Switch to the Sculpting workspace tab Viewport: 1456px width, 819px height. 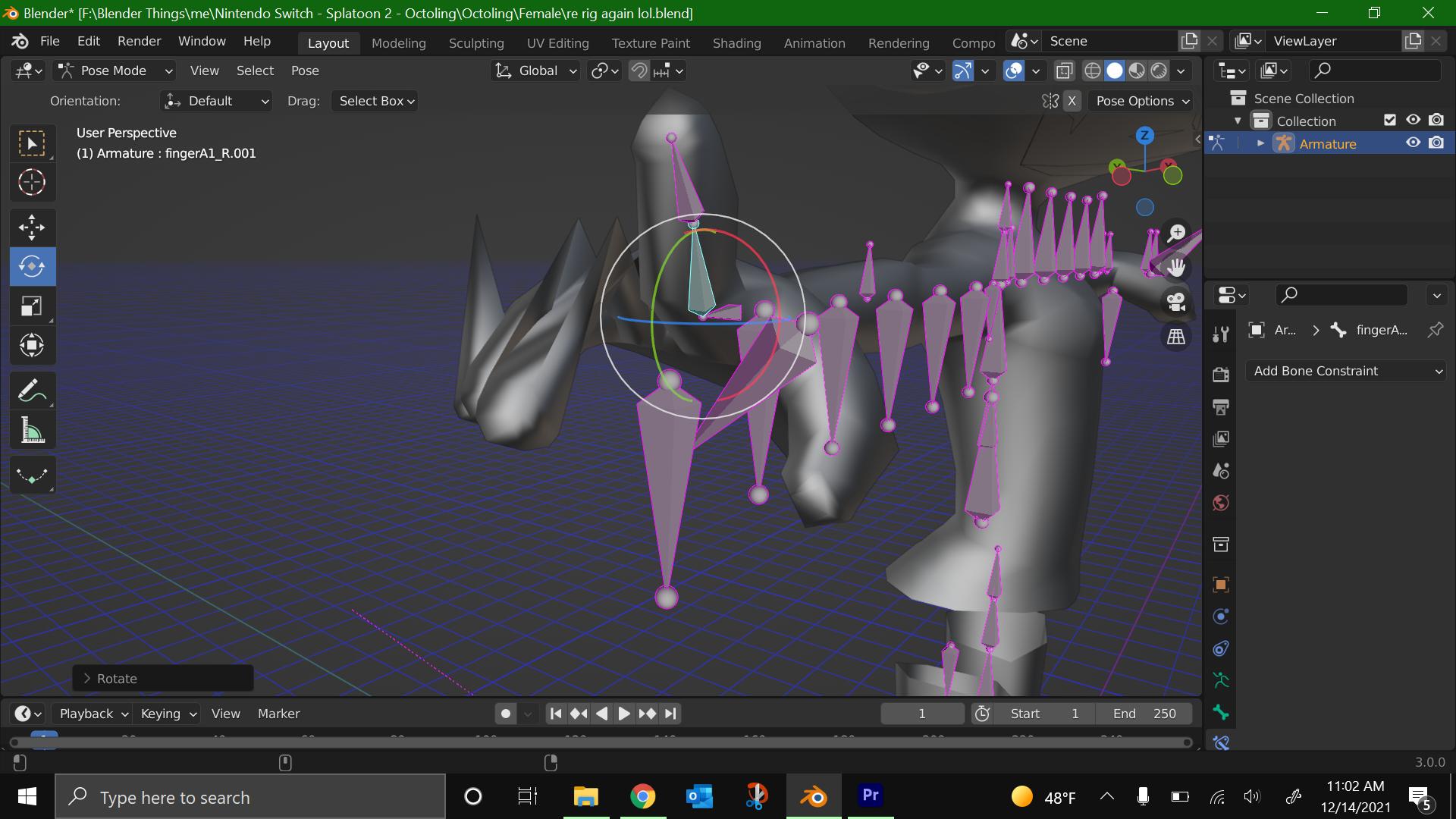475,43
